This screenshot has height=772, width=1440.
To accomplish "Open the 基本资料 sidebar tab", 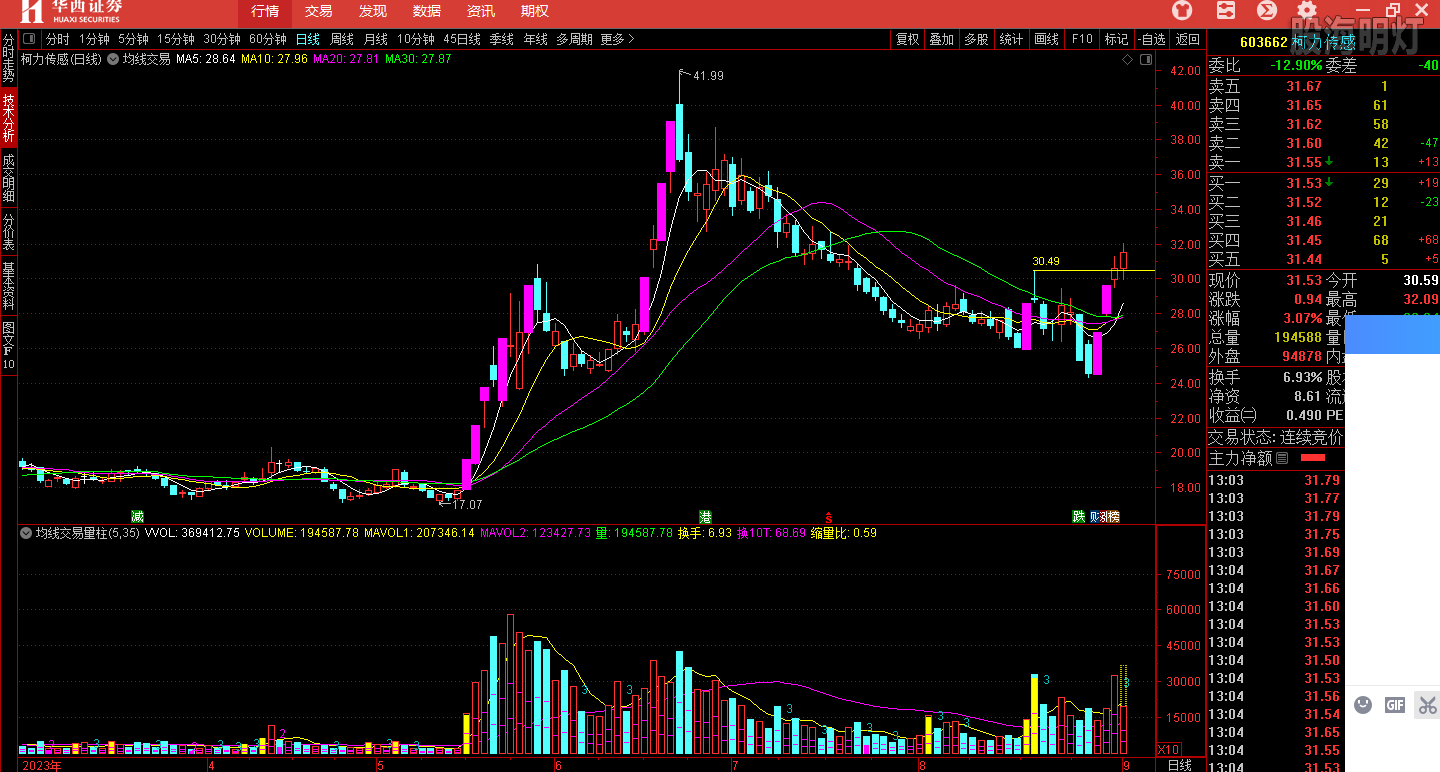I will [x=8, y=286].
